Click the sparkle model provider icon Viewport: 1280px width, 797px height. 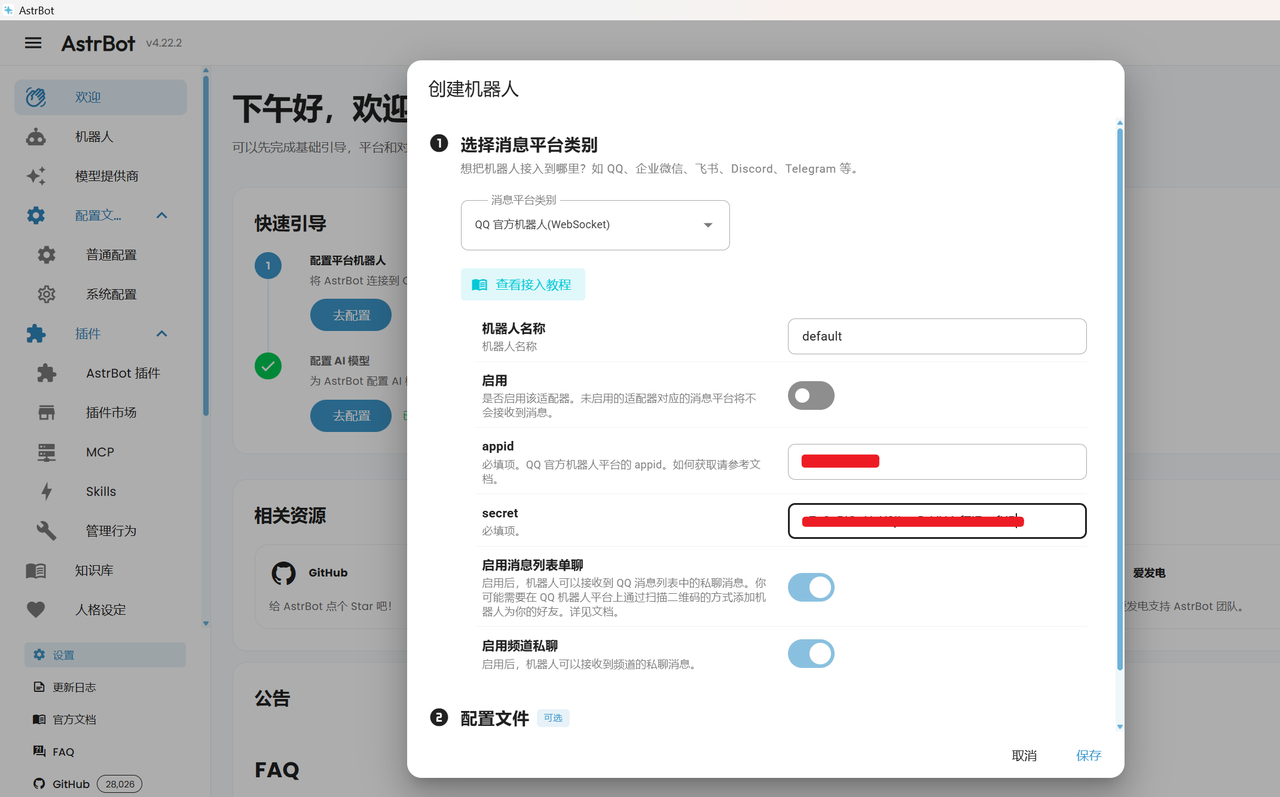point(36,176)
